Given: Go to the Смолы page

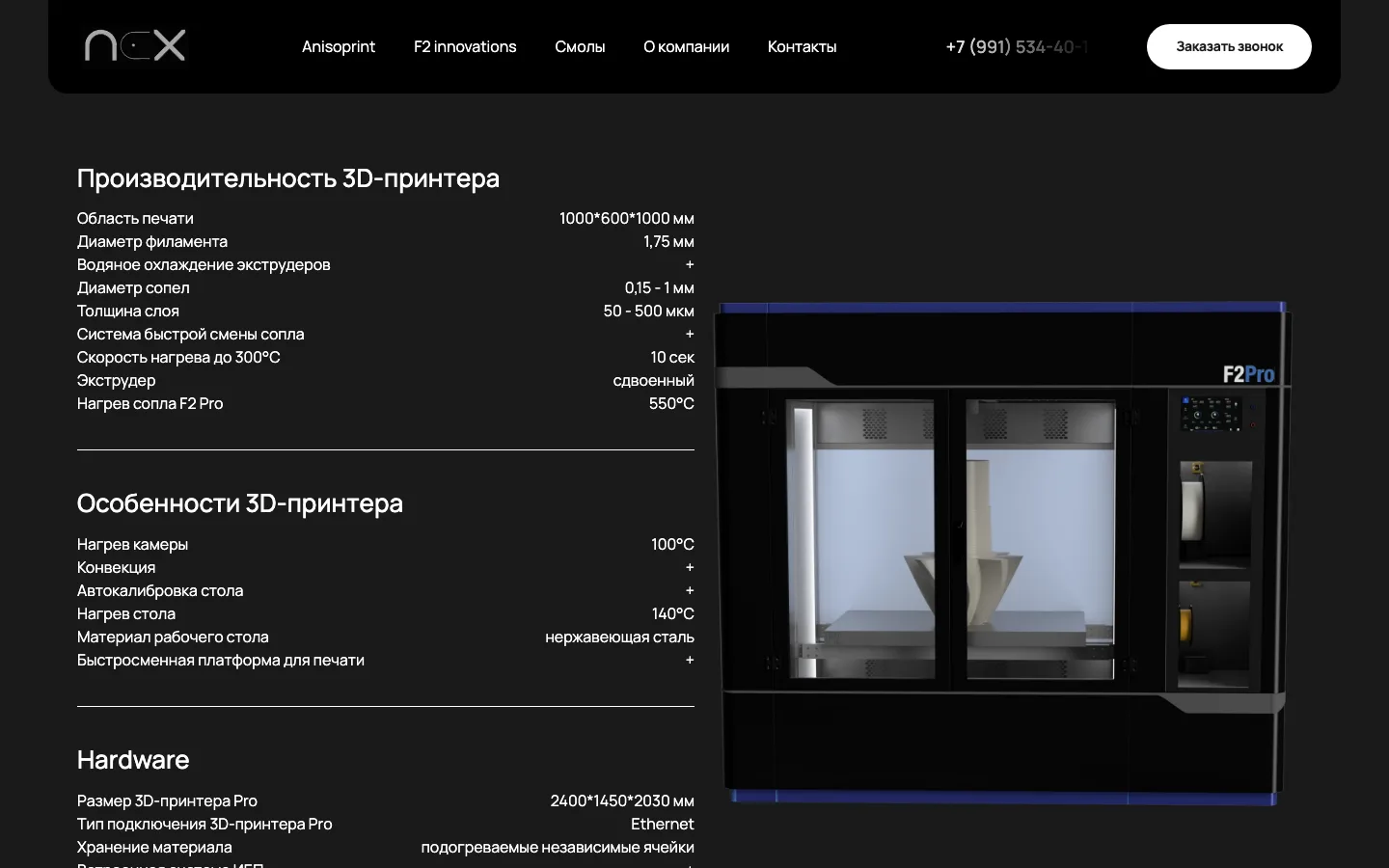Looking at the screenshot, I should [580, 46].
